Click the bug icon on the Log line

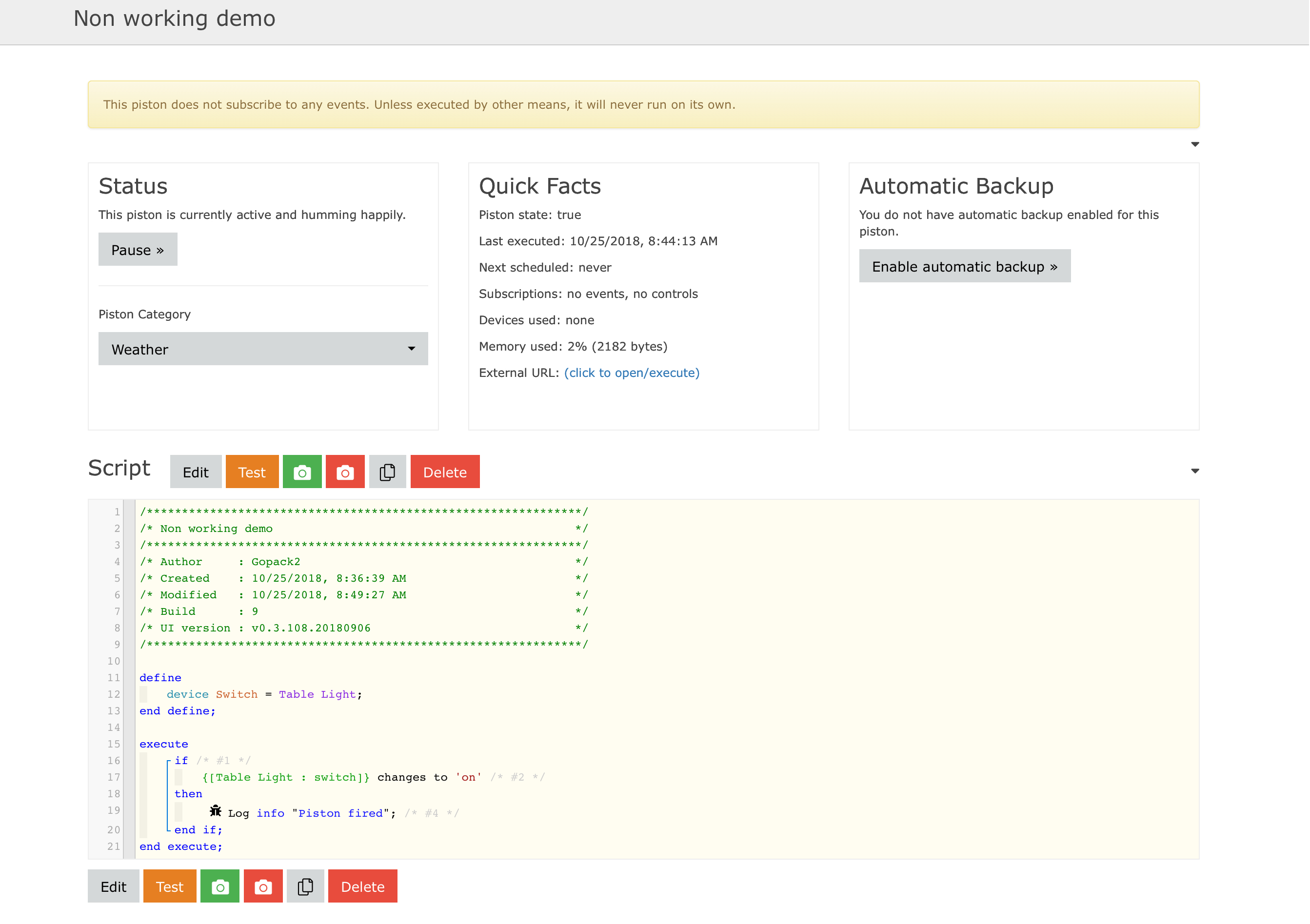pyautogui.click(x=215, y=811)
